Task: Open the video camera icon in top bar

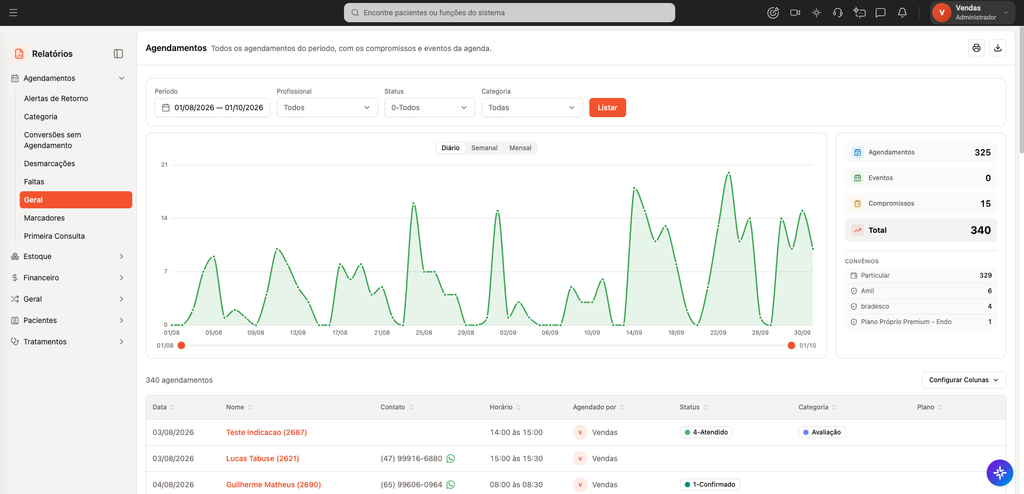Action: pyautogui.click(x=795, y=12)
